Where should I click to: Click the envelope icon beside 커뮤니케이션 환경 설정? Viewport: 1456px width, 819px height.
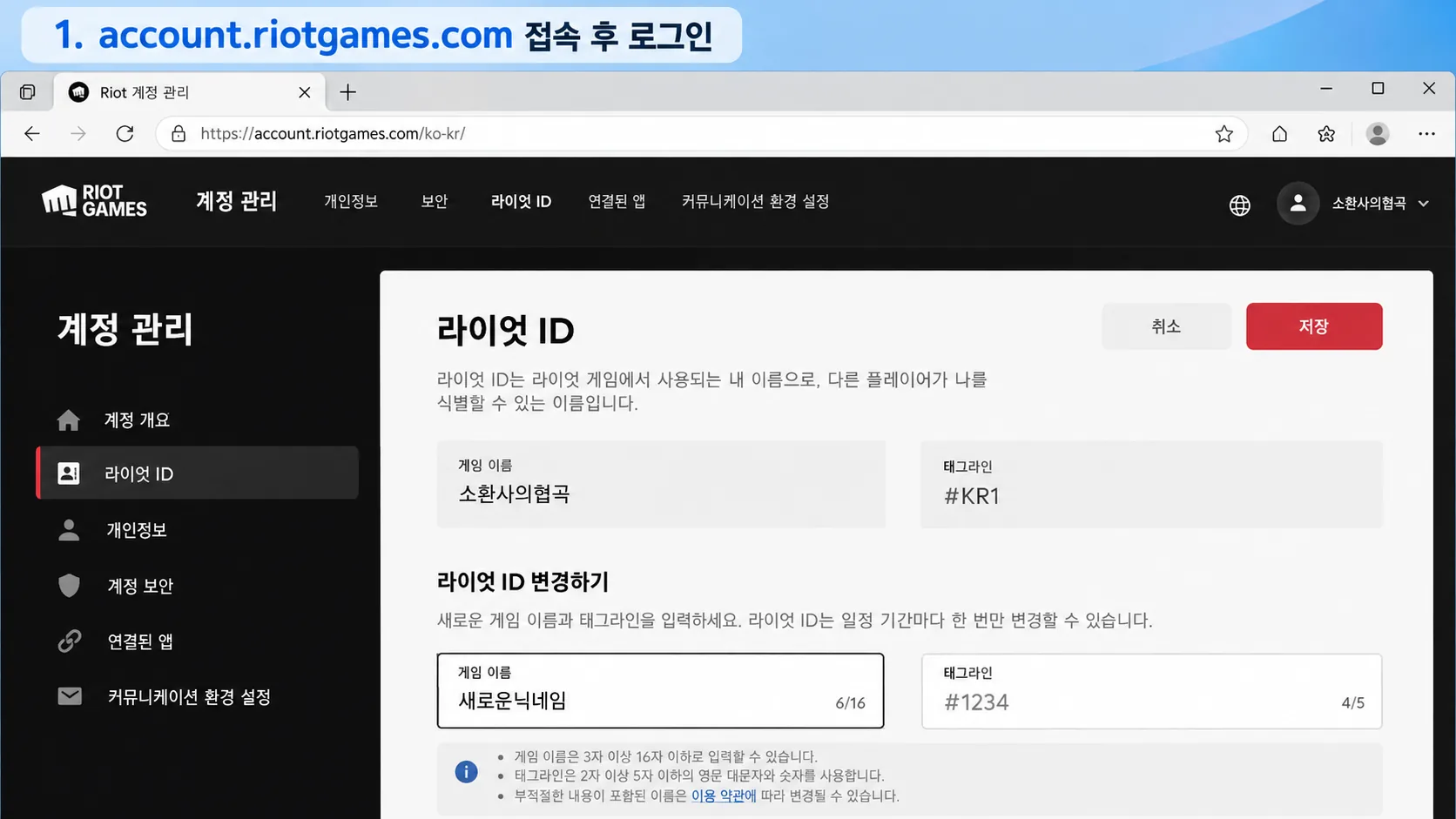(x=70, y=696)
